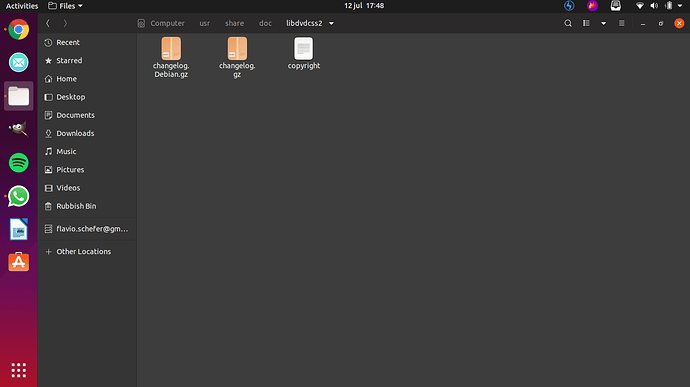Open Rubbish Bin in the sidebar

(87, 206)
